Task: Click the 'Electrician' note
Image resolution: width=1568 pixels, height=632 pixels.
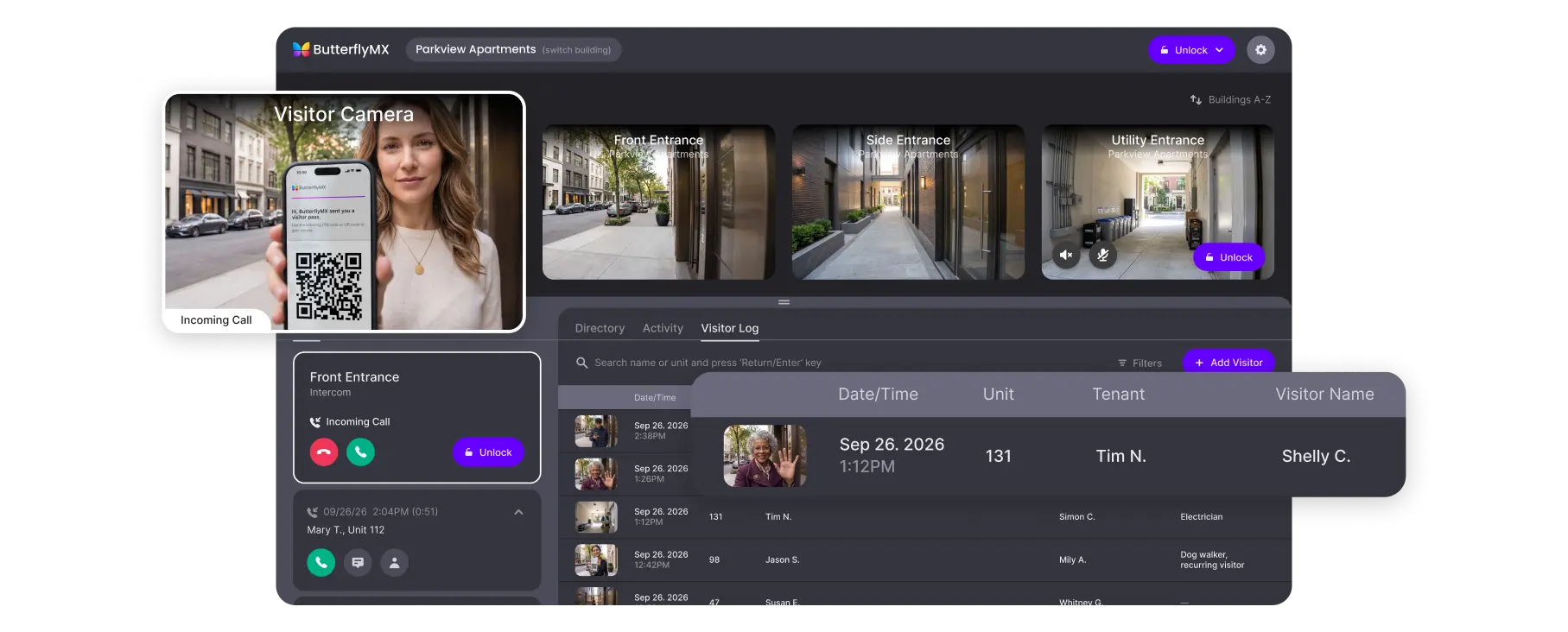Action: point(1201,516)
